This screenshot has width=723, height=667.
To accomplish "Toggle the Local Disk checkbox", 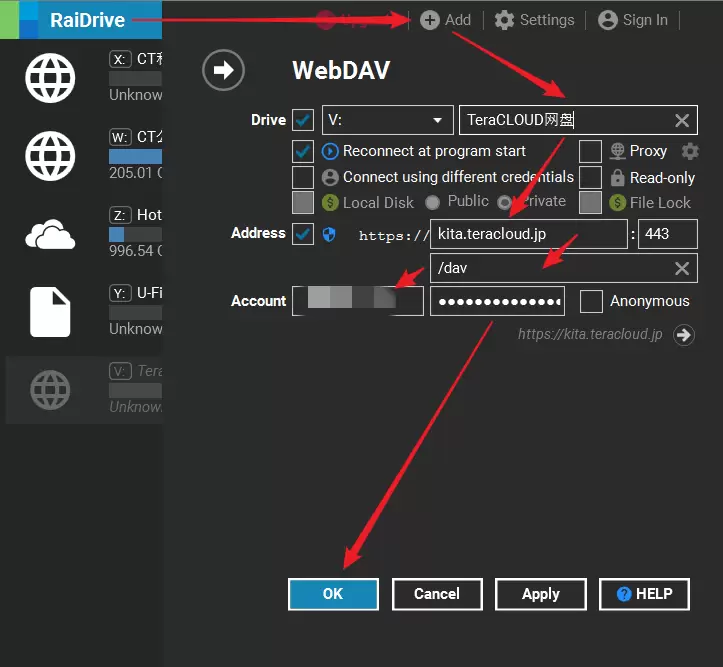I will (x=303, y=203).
